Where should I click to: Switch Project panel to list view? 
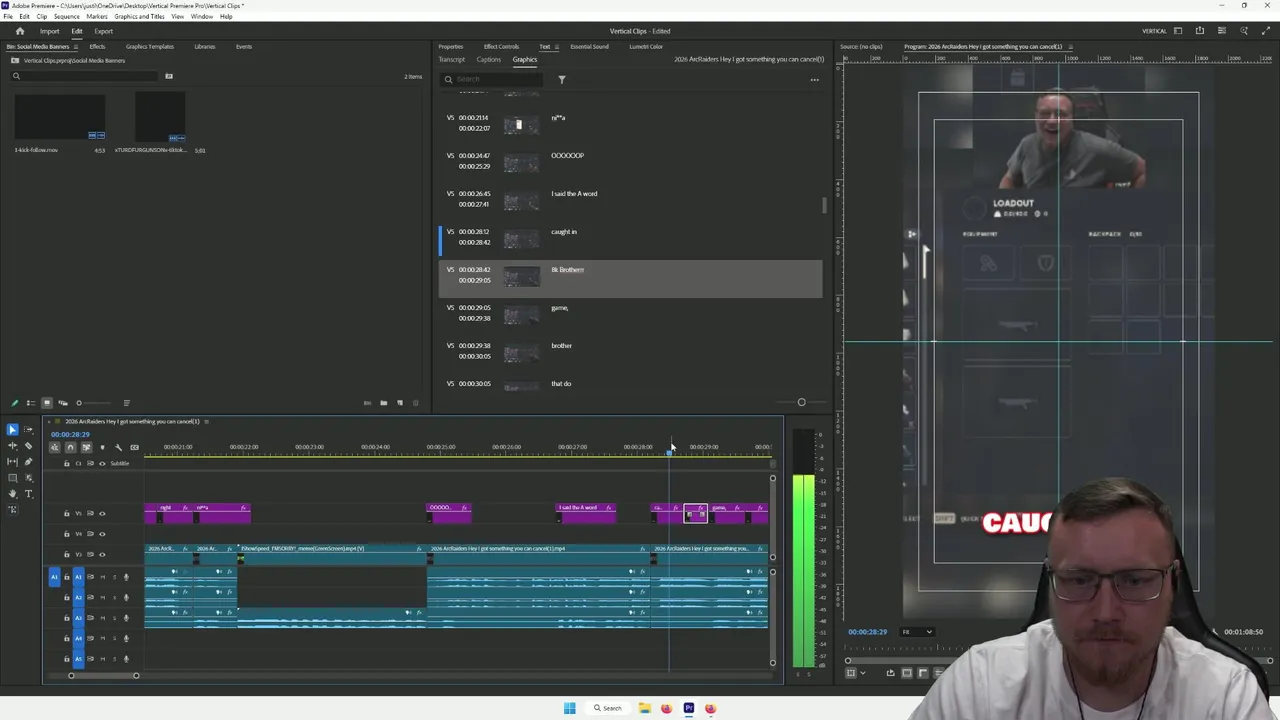pos(30,403)
